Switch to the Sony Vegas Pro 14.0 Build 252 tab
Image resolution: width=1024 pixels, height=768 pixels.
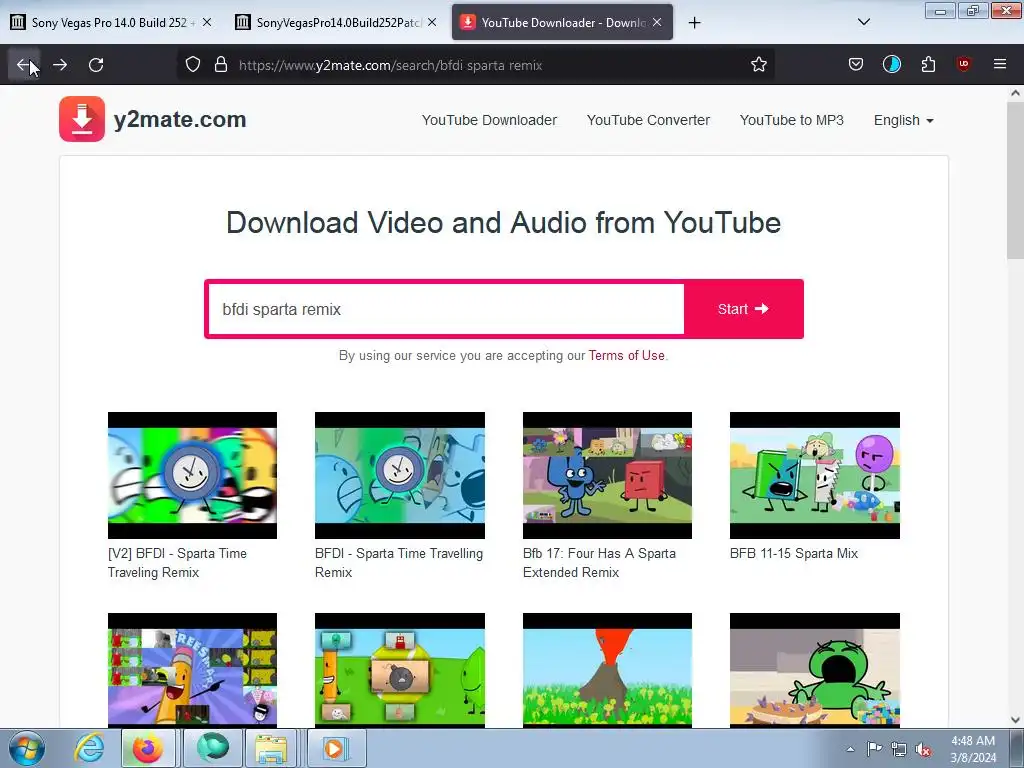110,23
